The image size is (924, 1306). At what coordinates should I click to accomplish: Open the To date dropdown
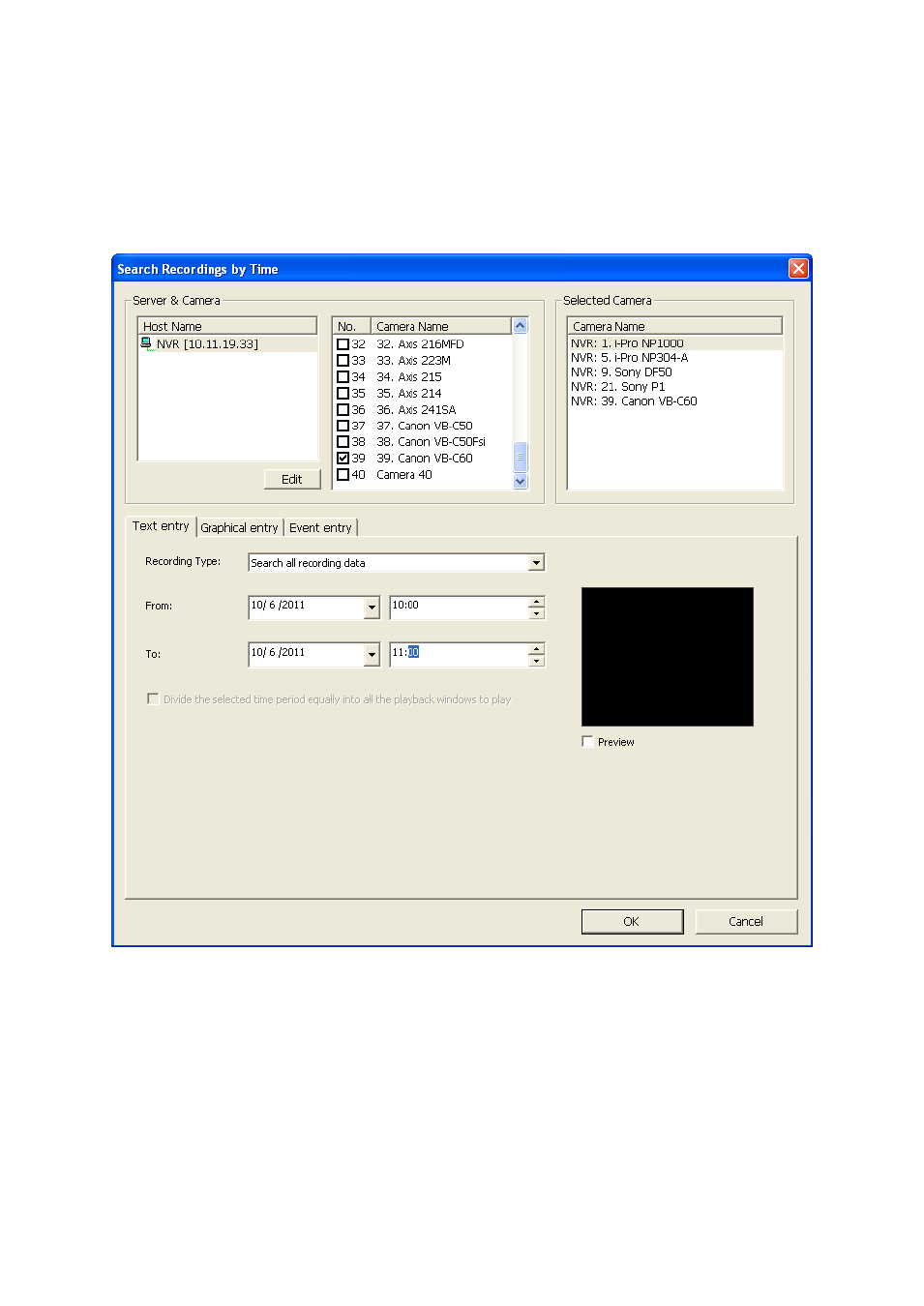372,655
